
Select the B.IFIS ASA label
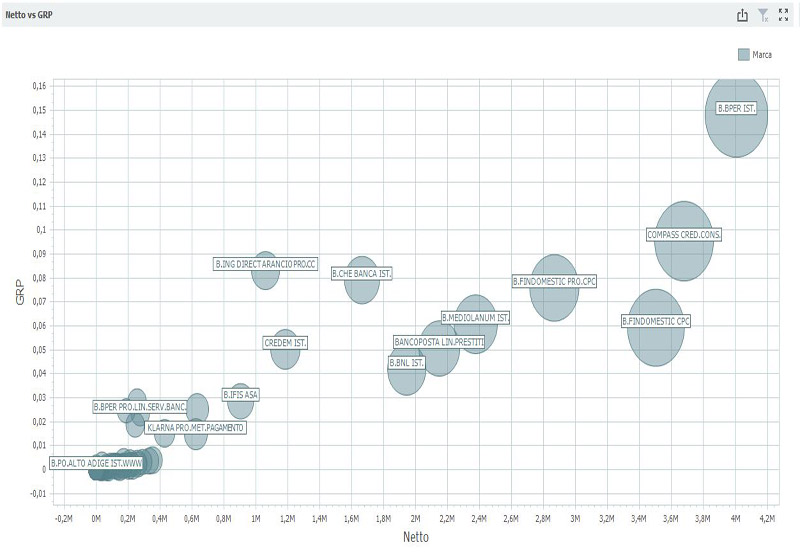point(241,395)
